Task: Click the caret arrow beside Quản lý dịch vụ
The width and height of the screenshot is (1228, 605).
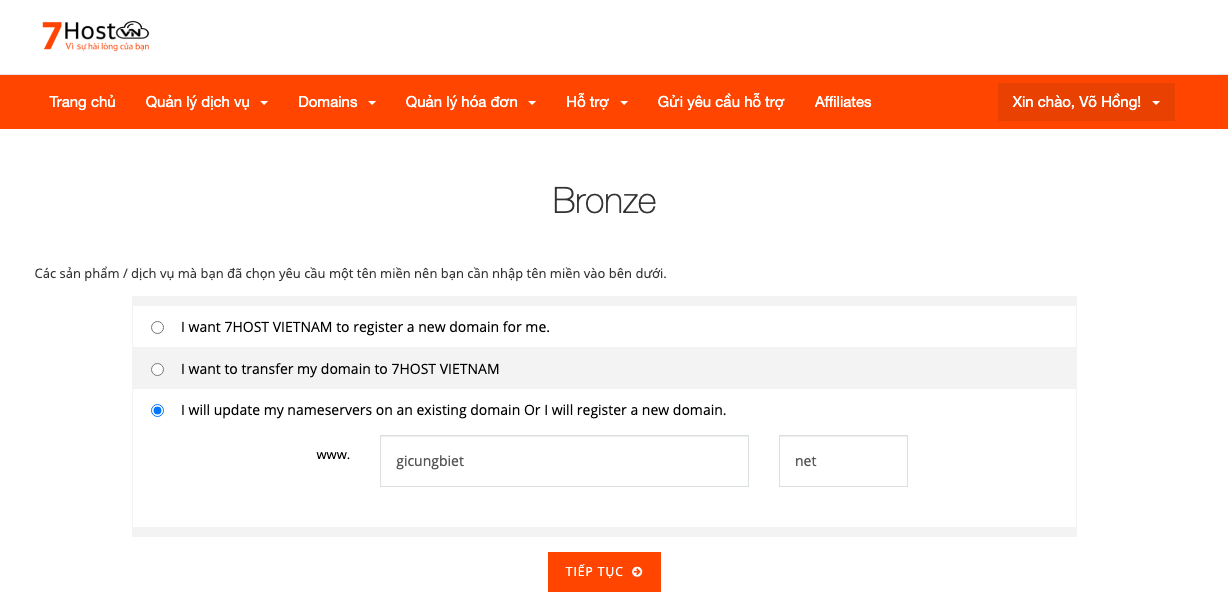Action: click(264, 103)
